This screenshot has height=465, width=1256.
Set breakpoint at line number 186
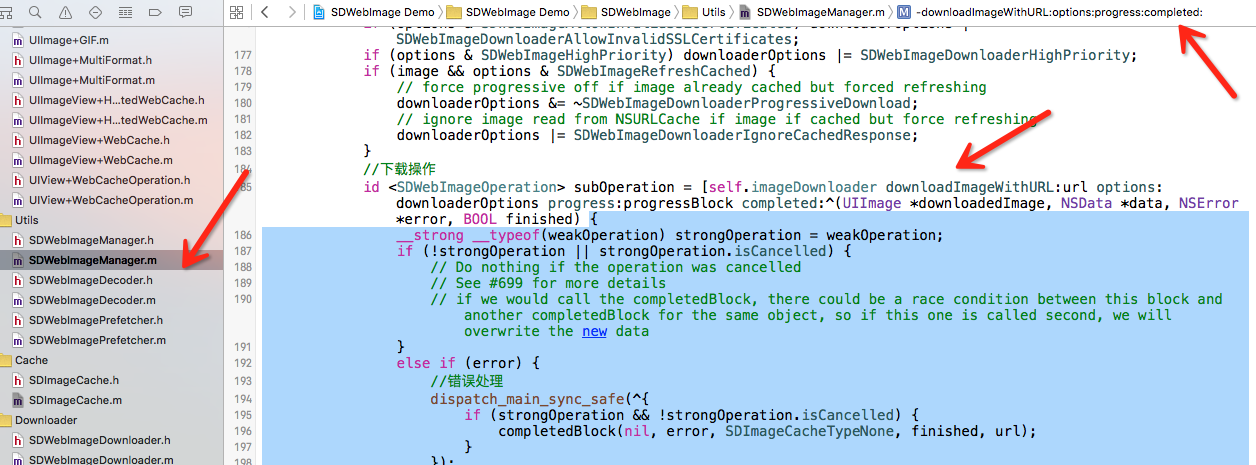pyautogui.click(x=242, y=235)
